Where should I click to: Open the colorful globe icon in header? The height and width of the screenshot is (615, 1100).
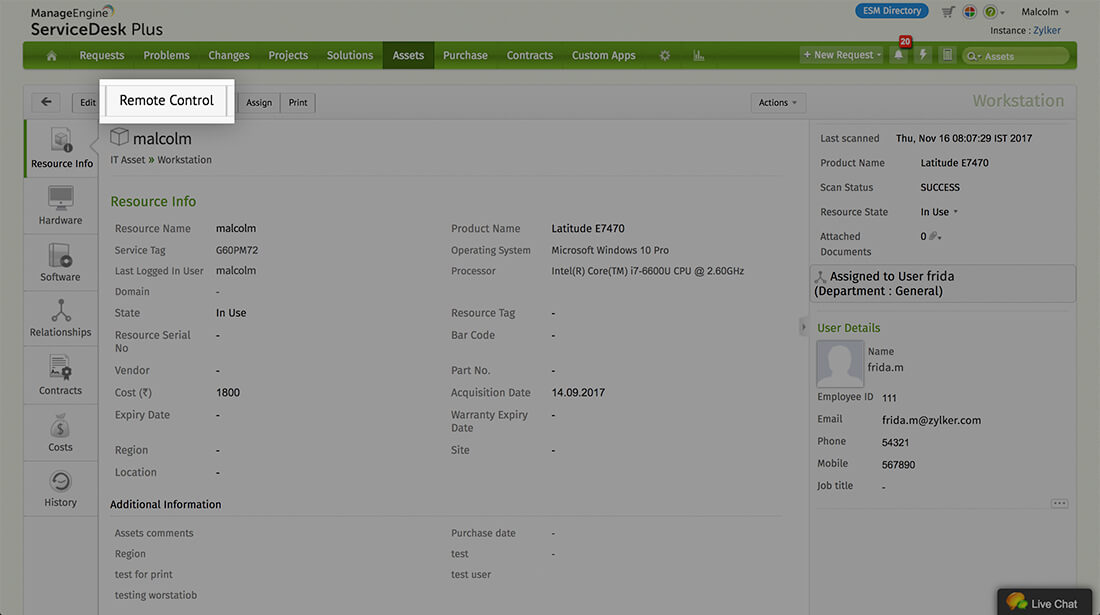point(970,12)
